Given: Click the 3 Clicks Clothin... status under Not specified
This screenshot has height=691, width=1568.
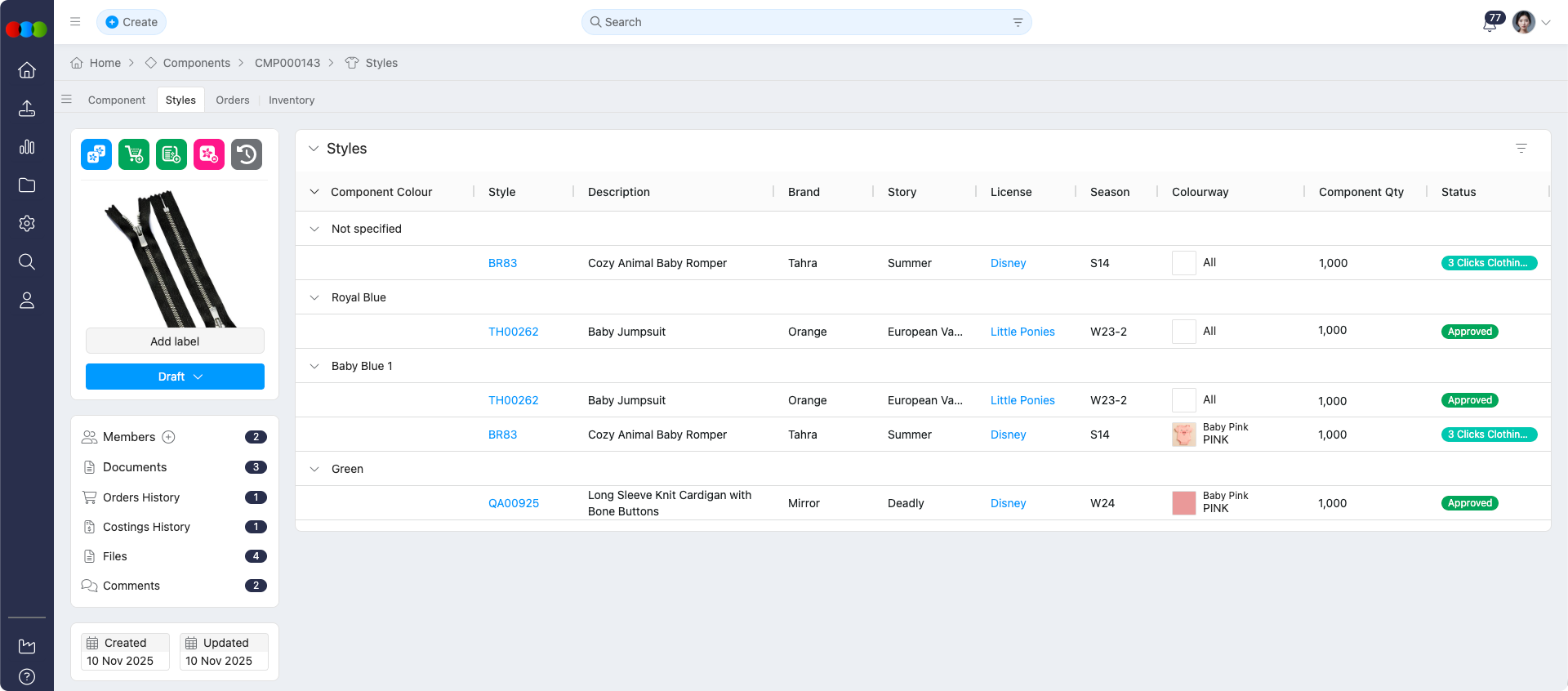Looking at the screenshot, I should (1489, 263).
